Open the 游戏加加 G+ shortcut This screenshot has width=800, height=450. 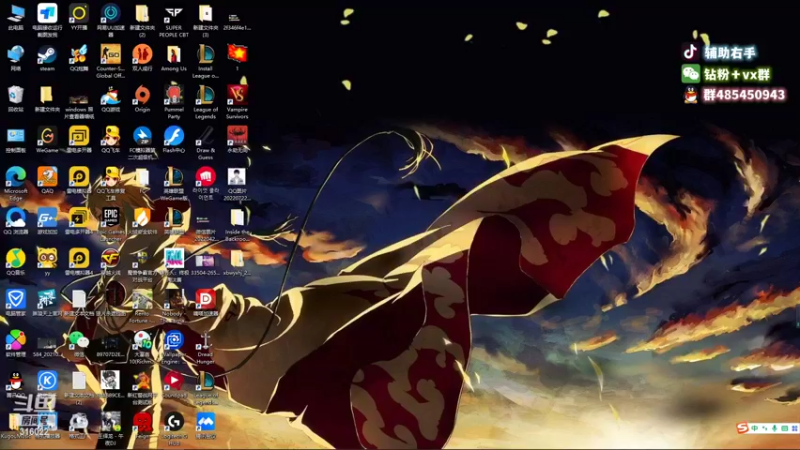[x=47, y=221]
